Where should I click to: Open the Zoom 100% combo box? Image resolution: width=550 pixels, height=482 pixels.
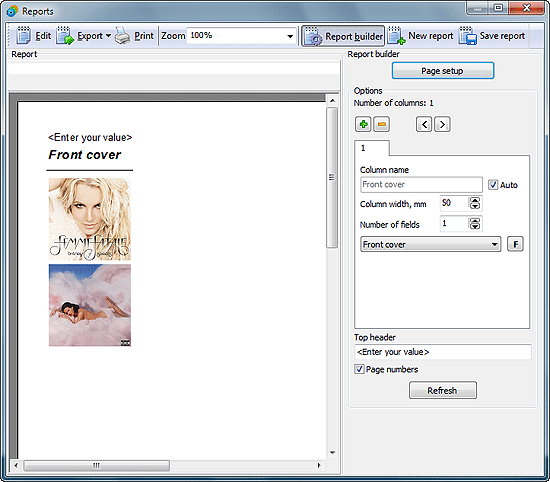coord(241,36)
